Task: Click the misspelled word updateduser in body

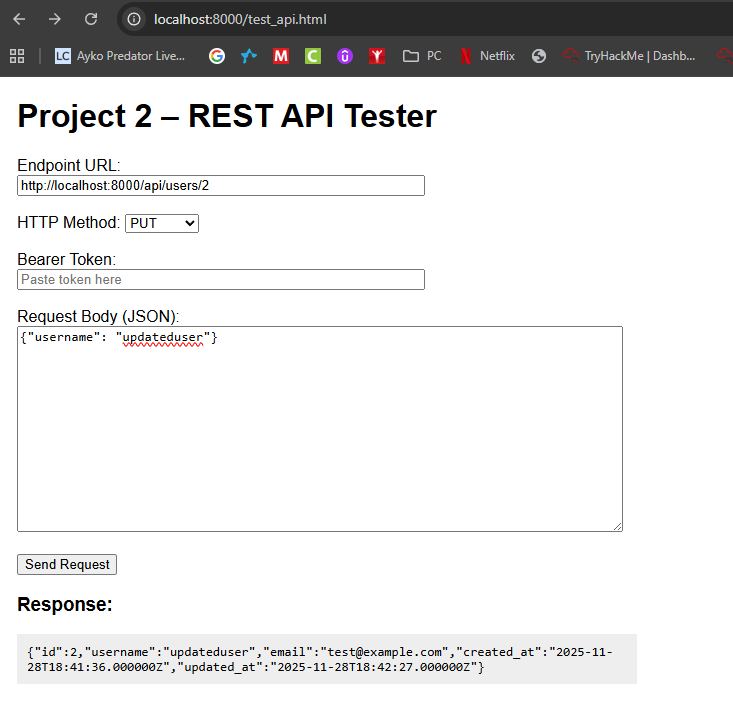Action: 163,338
